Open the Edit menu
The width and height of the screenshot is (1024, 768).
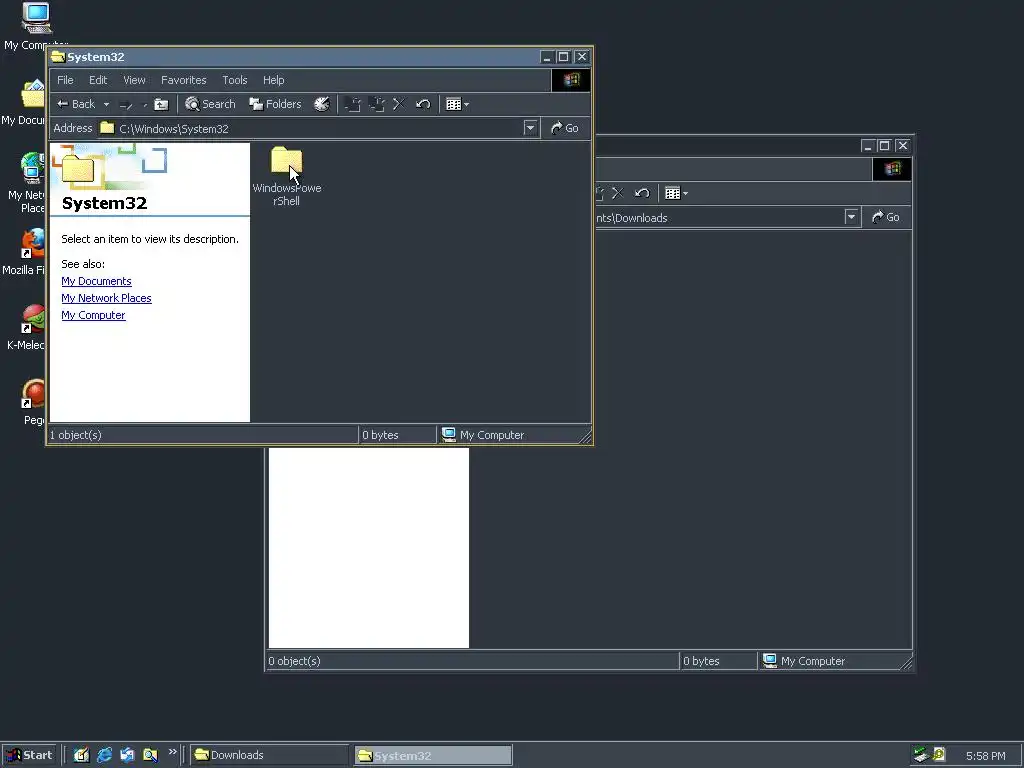pyautogui.click(x=98, y=80)
